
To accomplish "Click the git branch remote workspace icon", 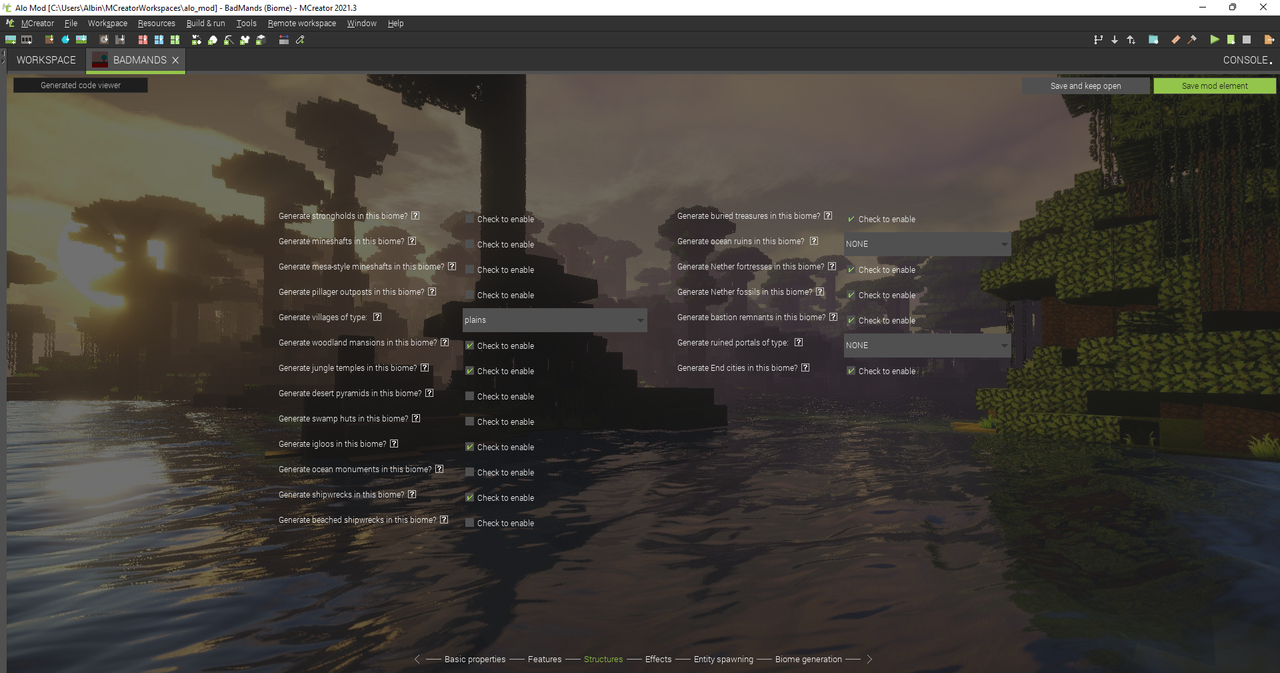I will coord(1098,40).
